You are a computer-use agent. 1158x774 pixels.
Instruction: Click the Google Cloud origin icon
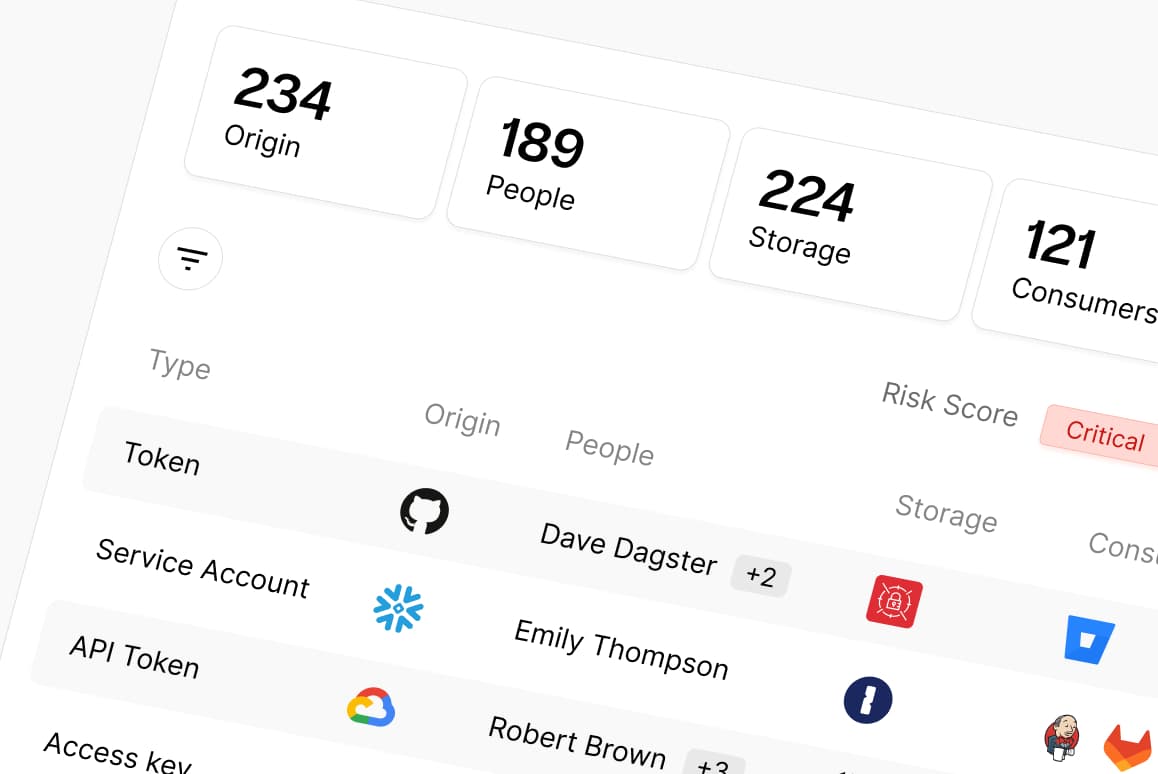pyautogui.click(x=371, y=707)
